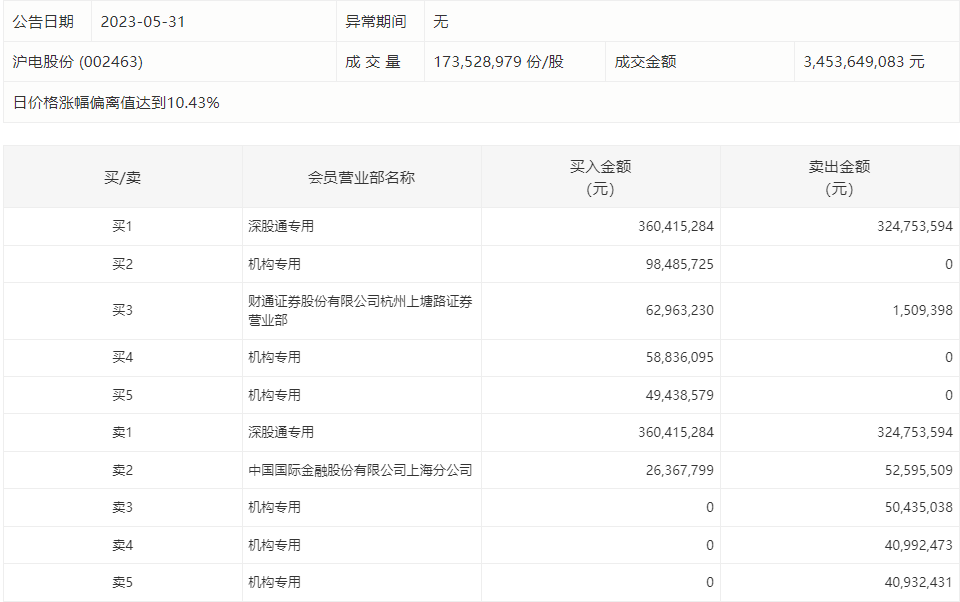Select sell amount 50,435,038
Image resolution: width=960 pixels, height=602 pixels.
[x=918, y=508]
